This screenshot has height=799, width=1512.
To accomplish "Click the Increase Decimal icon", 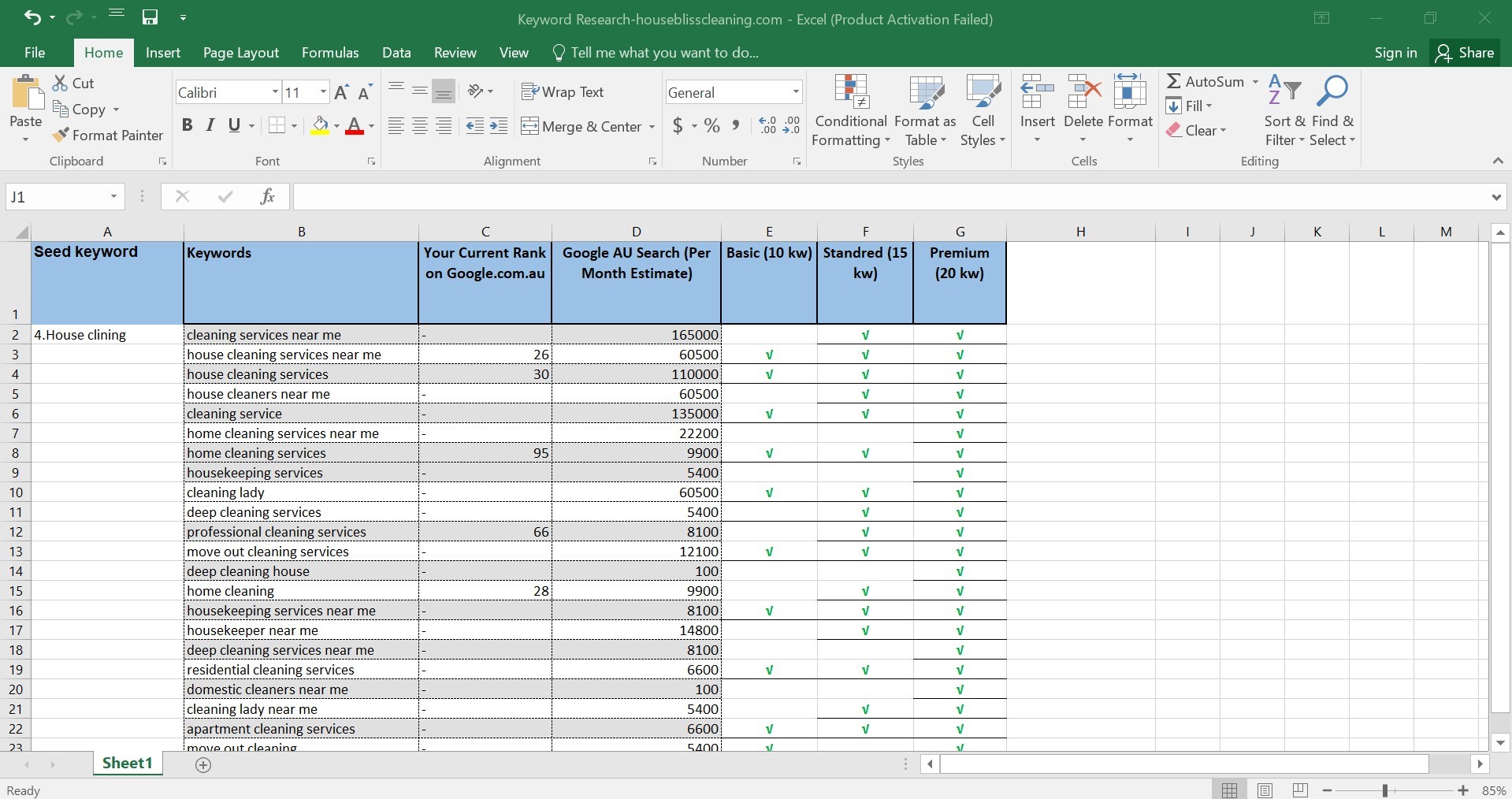I will (767, 125).
